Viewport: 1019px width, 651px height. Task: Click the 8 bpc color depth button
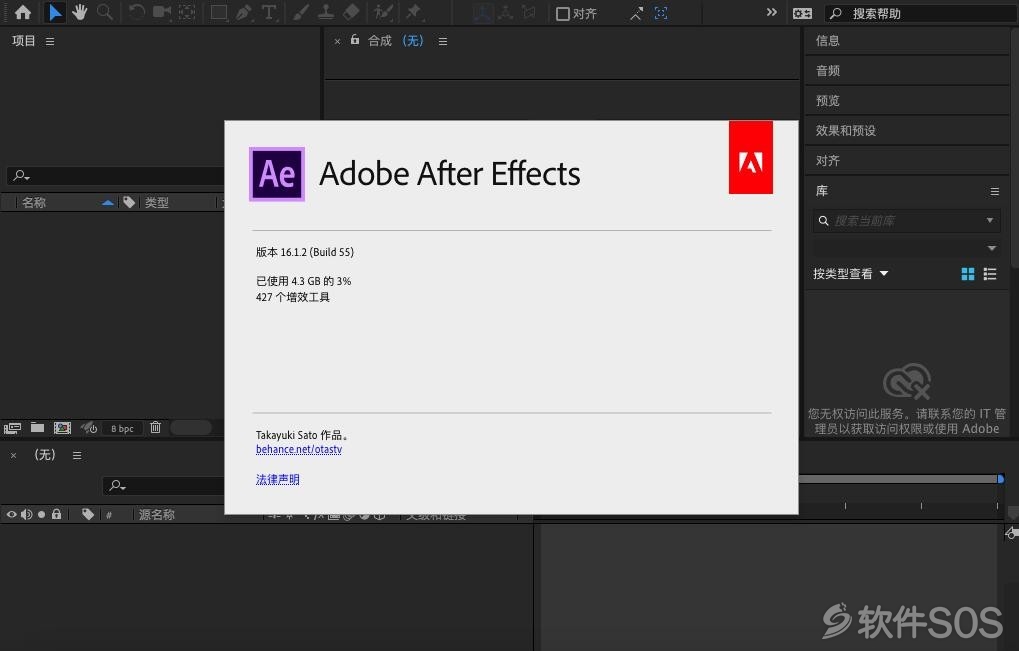[122, 428]
